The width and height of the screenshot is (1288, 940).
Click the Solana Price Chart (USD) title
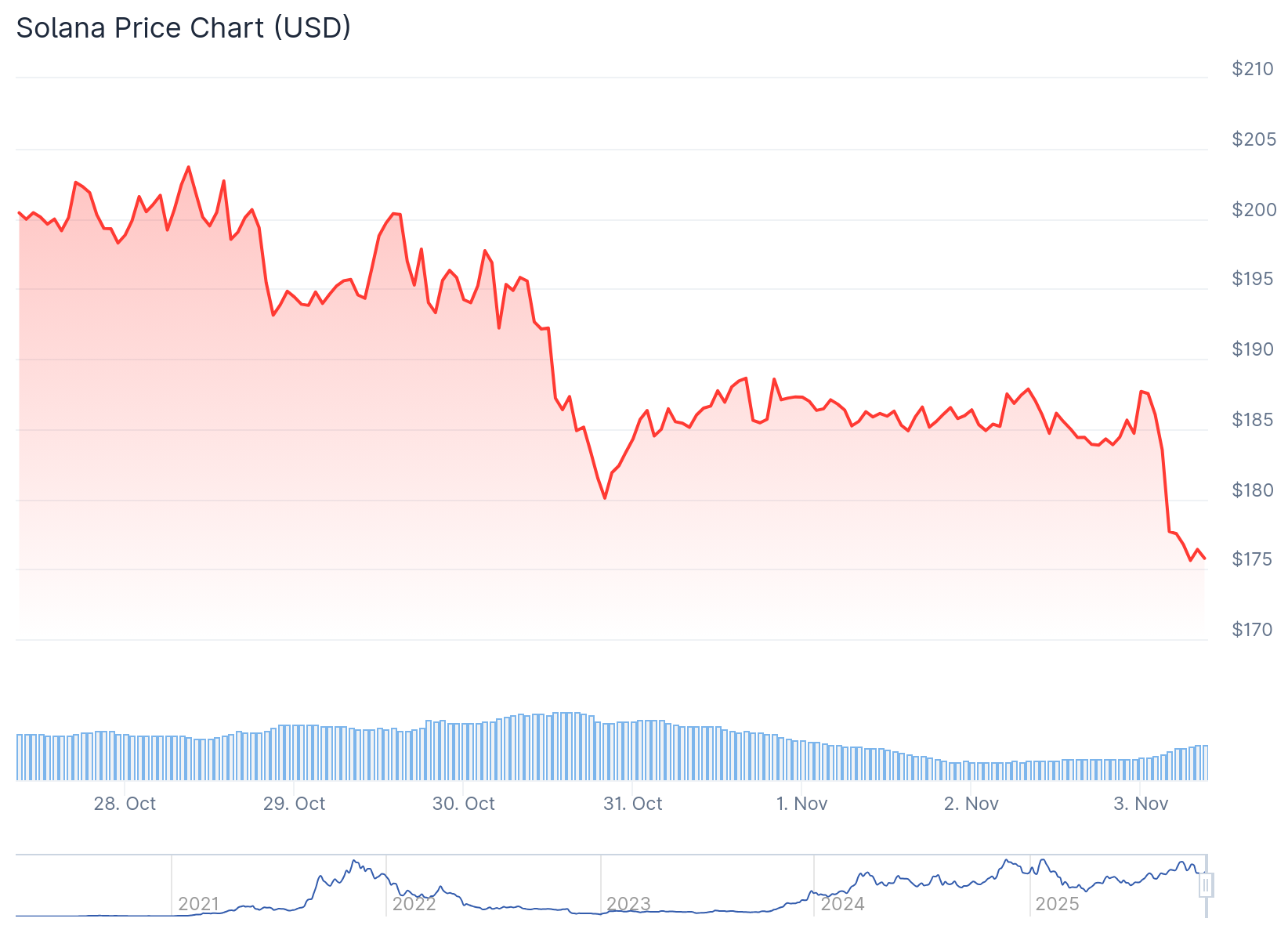(183, 28)
